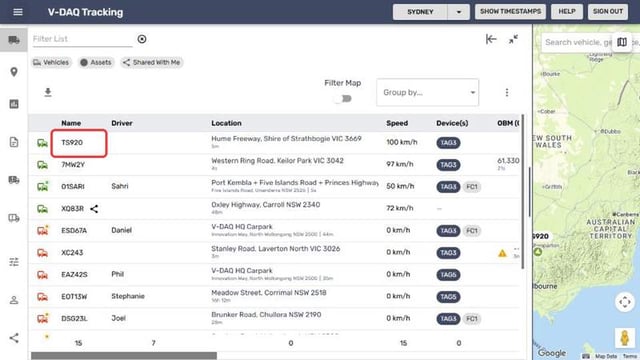
Task: Click driver name Daniel
Action: pos(121,230)
